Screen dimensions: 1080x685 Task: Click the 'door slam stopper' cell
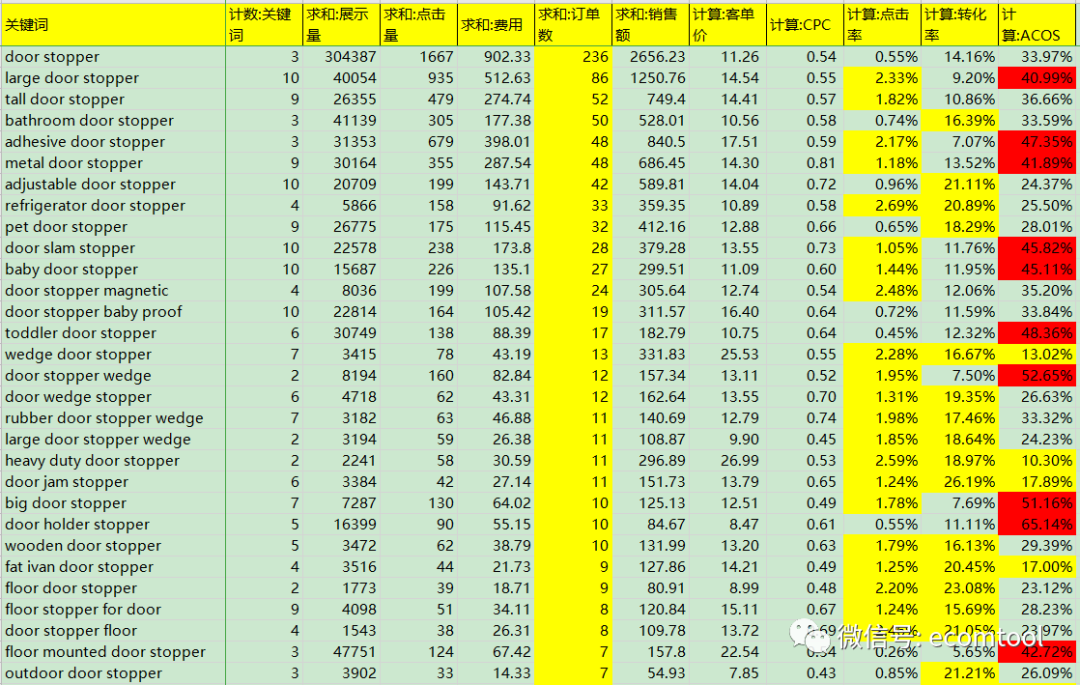click(x=113, y=248)
